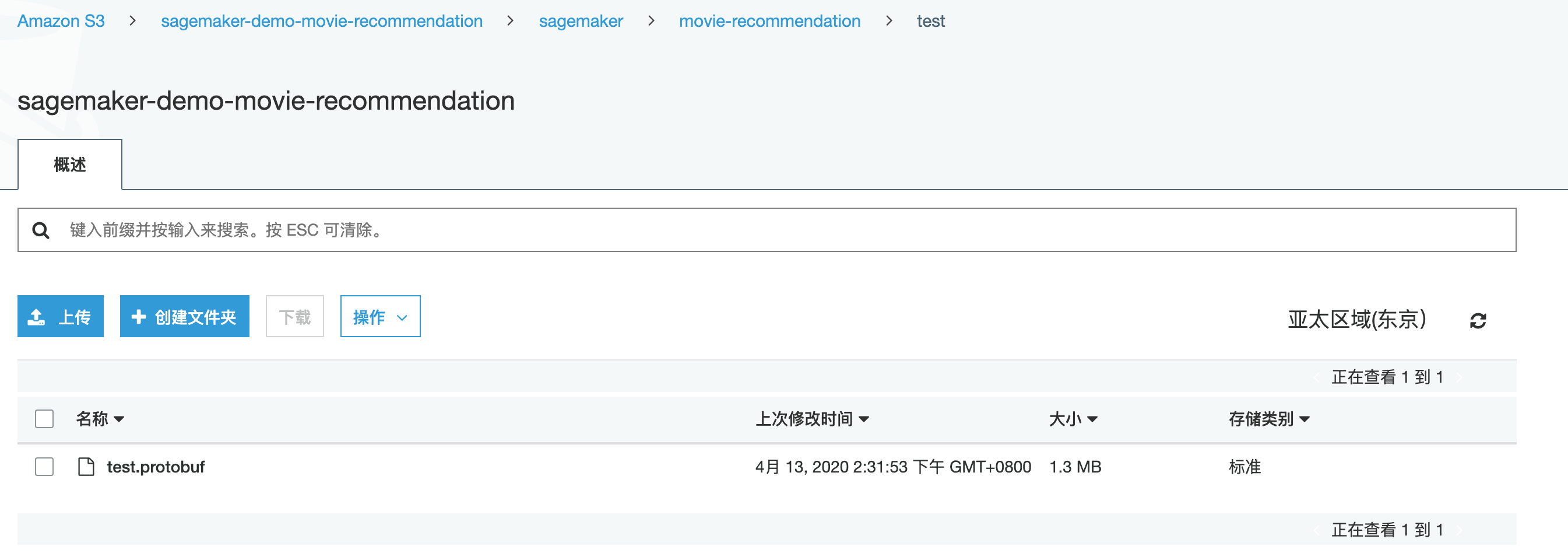Viewport: 1568px width, 553px height.
Task: Click the top pagination previous arrow
Action: tap(1317, 377)
